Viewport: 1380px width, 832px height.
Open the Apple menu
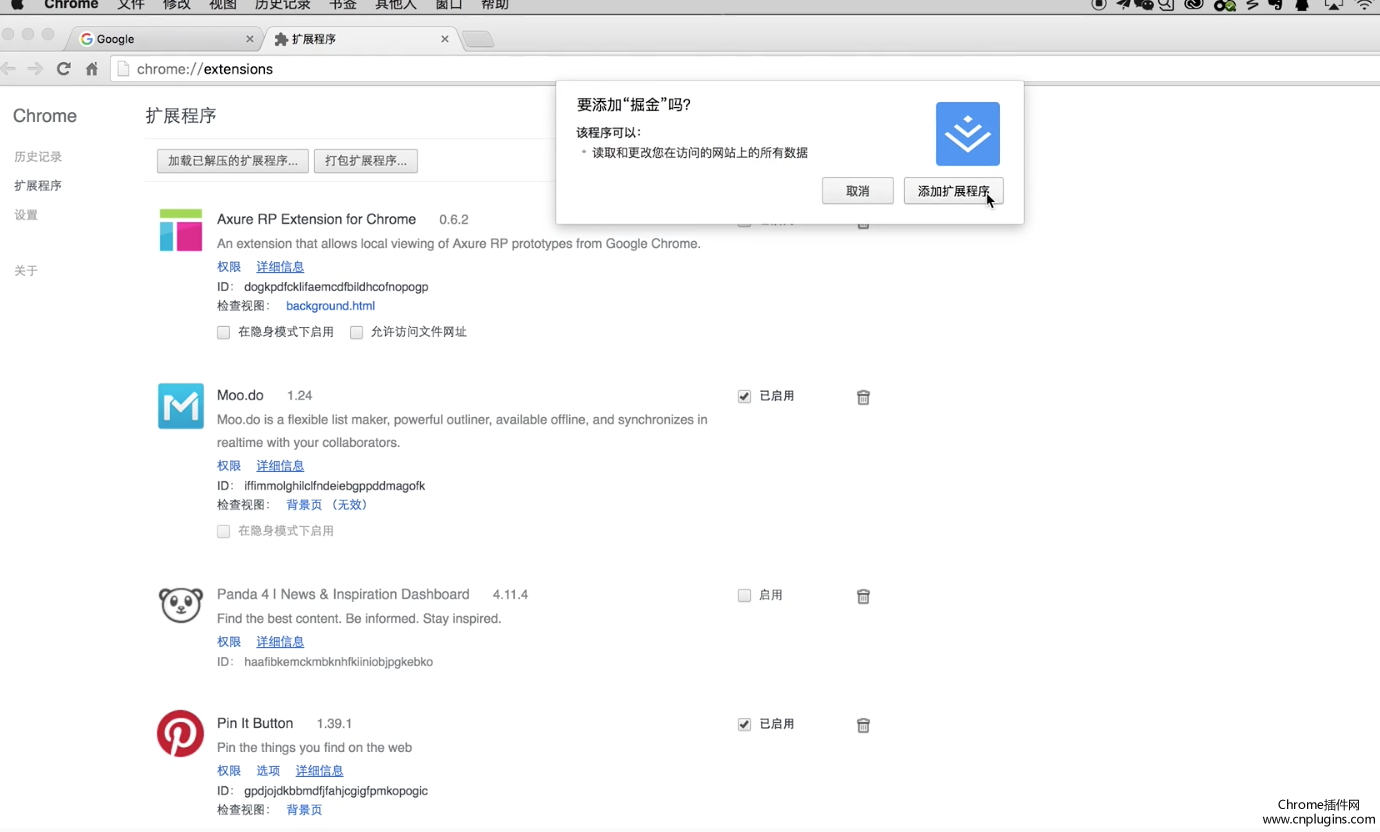pos(17,5)
